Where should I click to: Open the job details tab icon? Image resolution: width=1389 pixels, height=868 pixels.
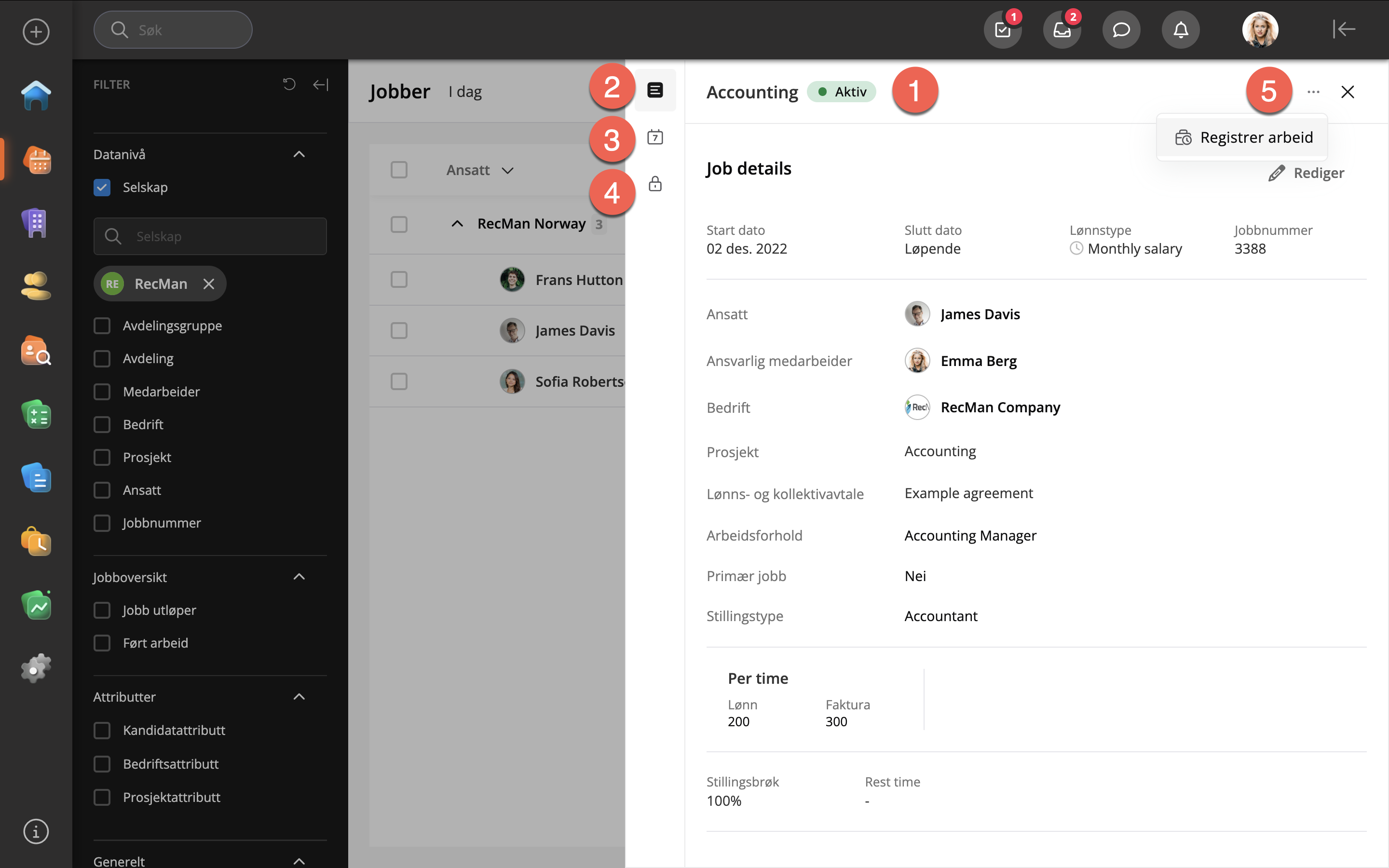pos(655,90)
